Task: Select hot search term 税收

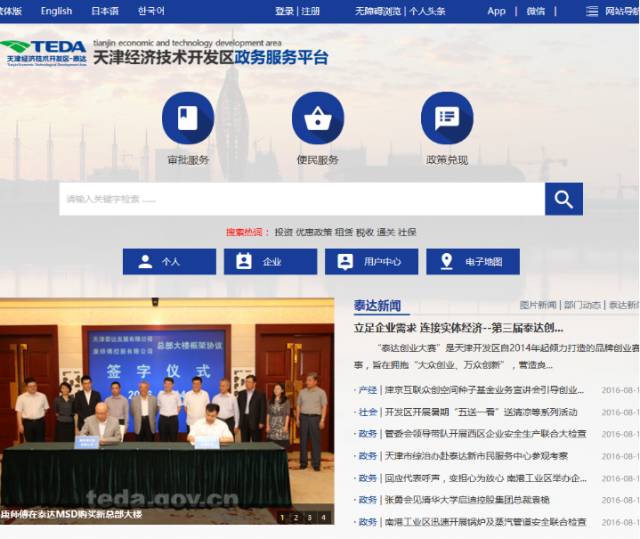Action: pos(365,232)
